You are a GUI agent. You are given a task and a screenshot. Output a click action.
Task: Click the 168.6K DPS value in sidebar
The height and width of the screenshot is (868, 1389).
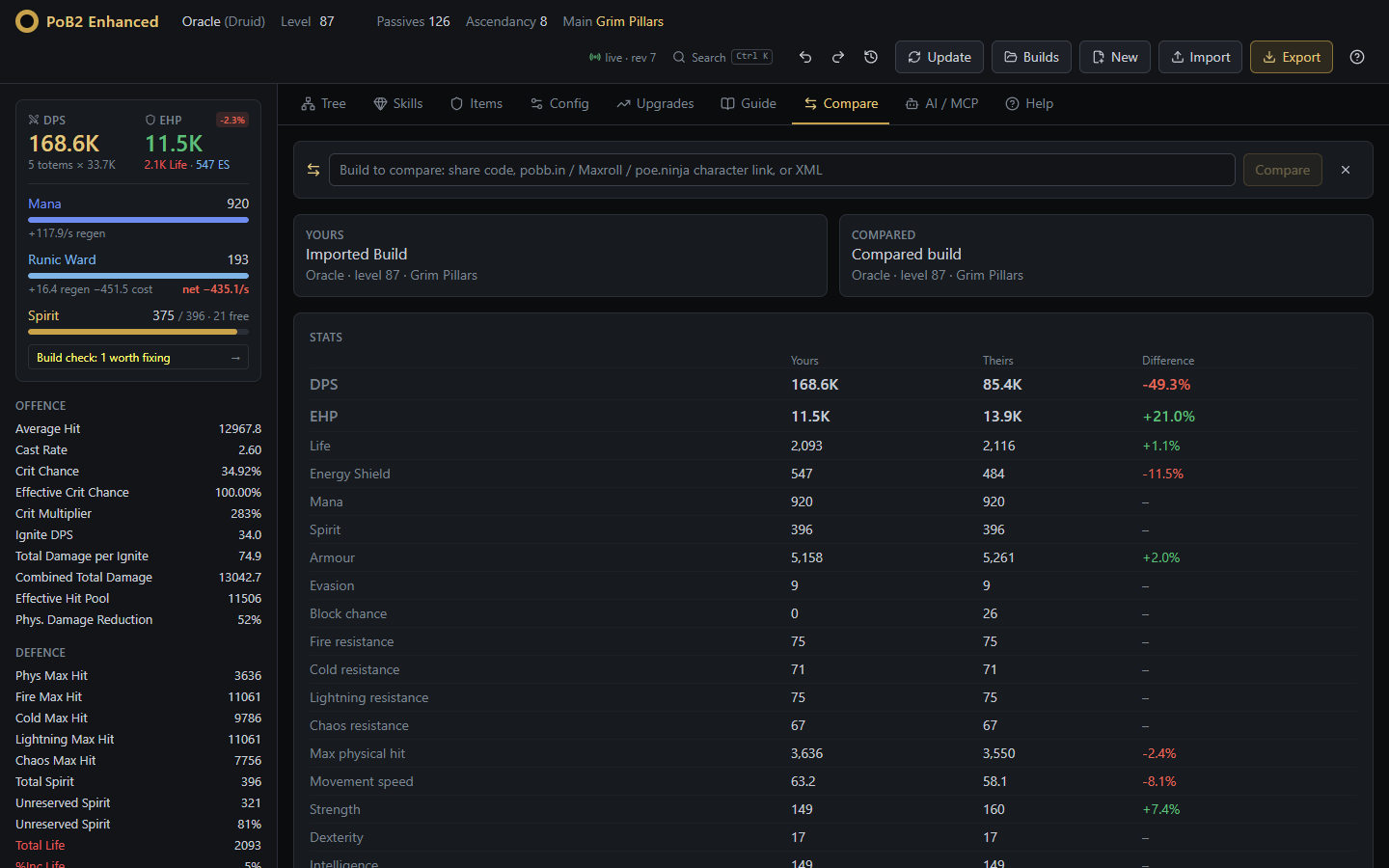click(x=64, y=143)
